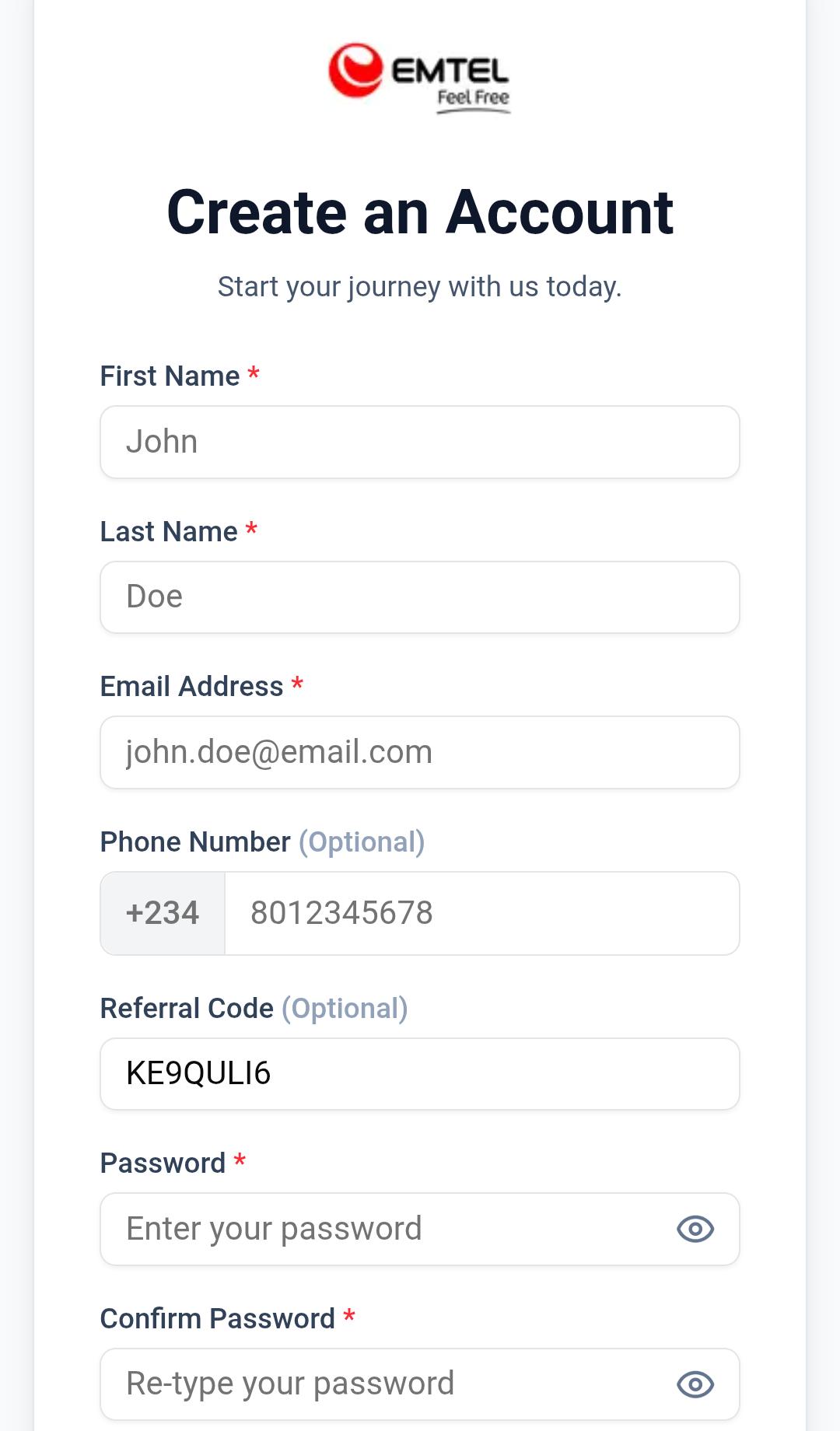Focus the Re-type your password field

tap(389, 1384)
